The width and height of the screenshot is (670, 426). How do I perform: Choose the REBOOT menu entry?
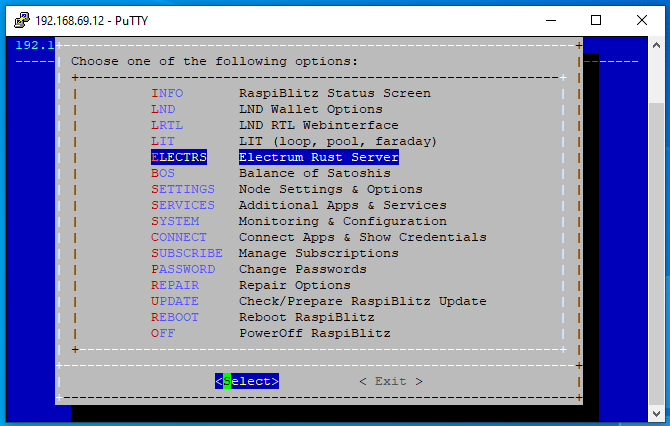(175, 317)
